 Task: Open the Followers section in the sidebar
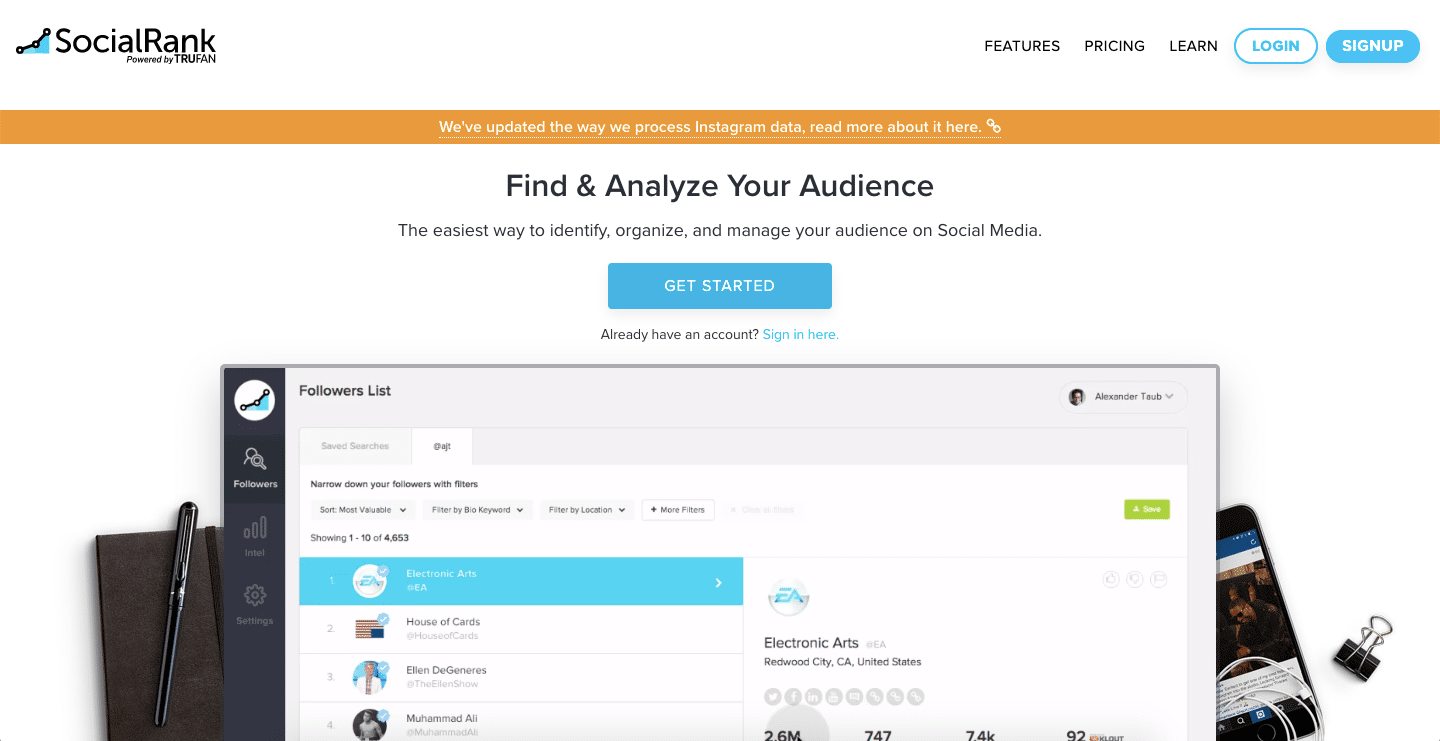255,467
